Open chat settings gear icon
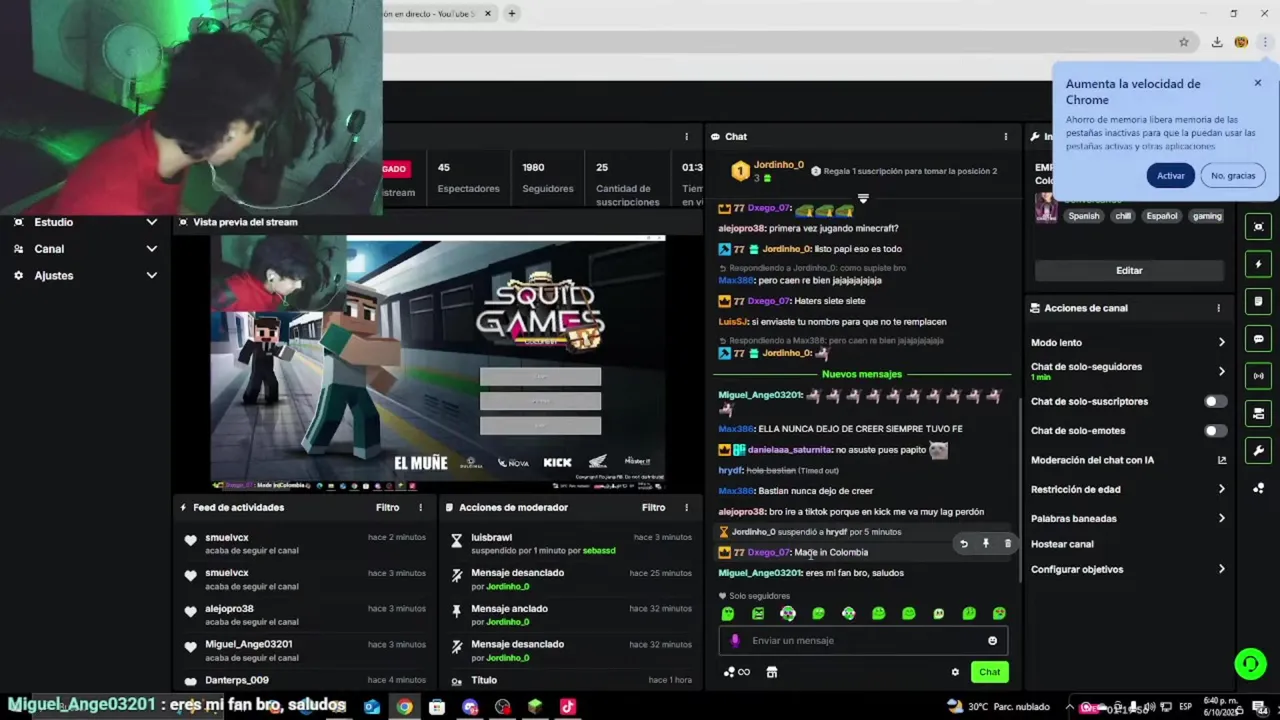 955,672
